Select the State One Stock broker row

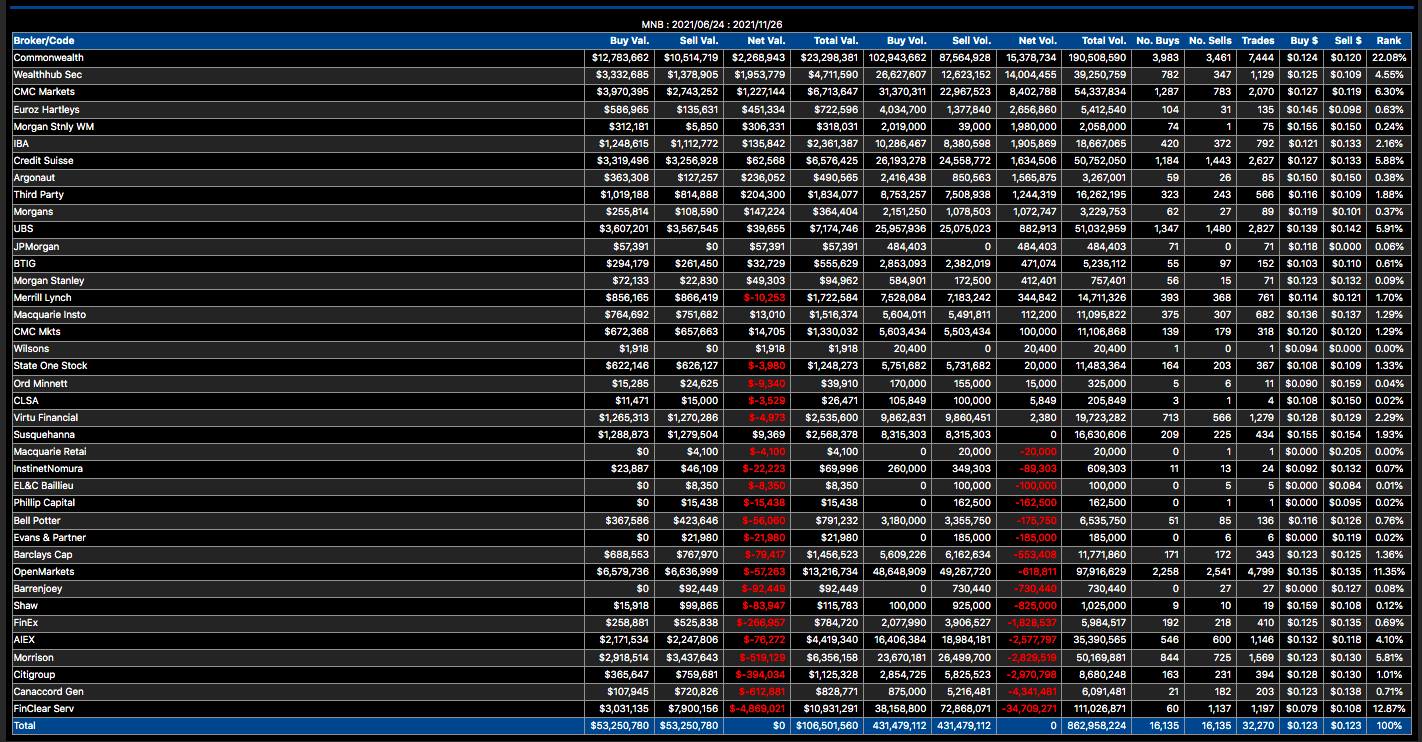tap(711, 365)
